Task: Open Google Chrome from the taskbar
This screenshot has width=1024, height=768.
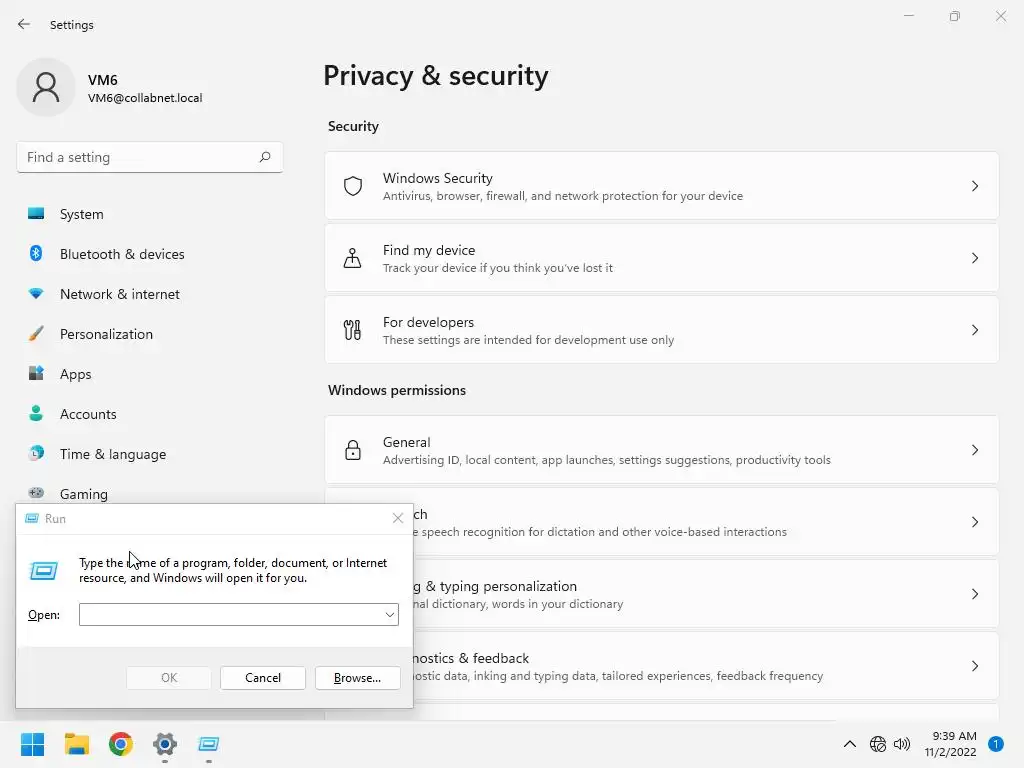Action: (x=121, y=744)
